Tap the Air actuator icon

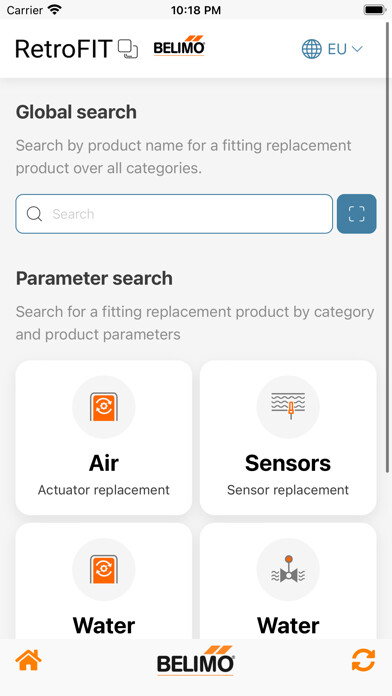pos(104,407)
